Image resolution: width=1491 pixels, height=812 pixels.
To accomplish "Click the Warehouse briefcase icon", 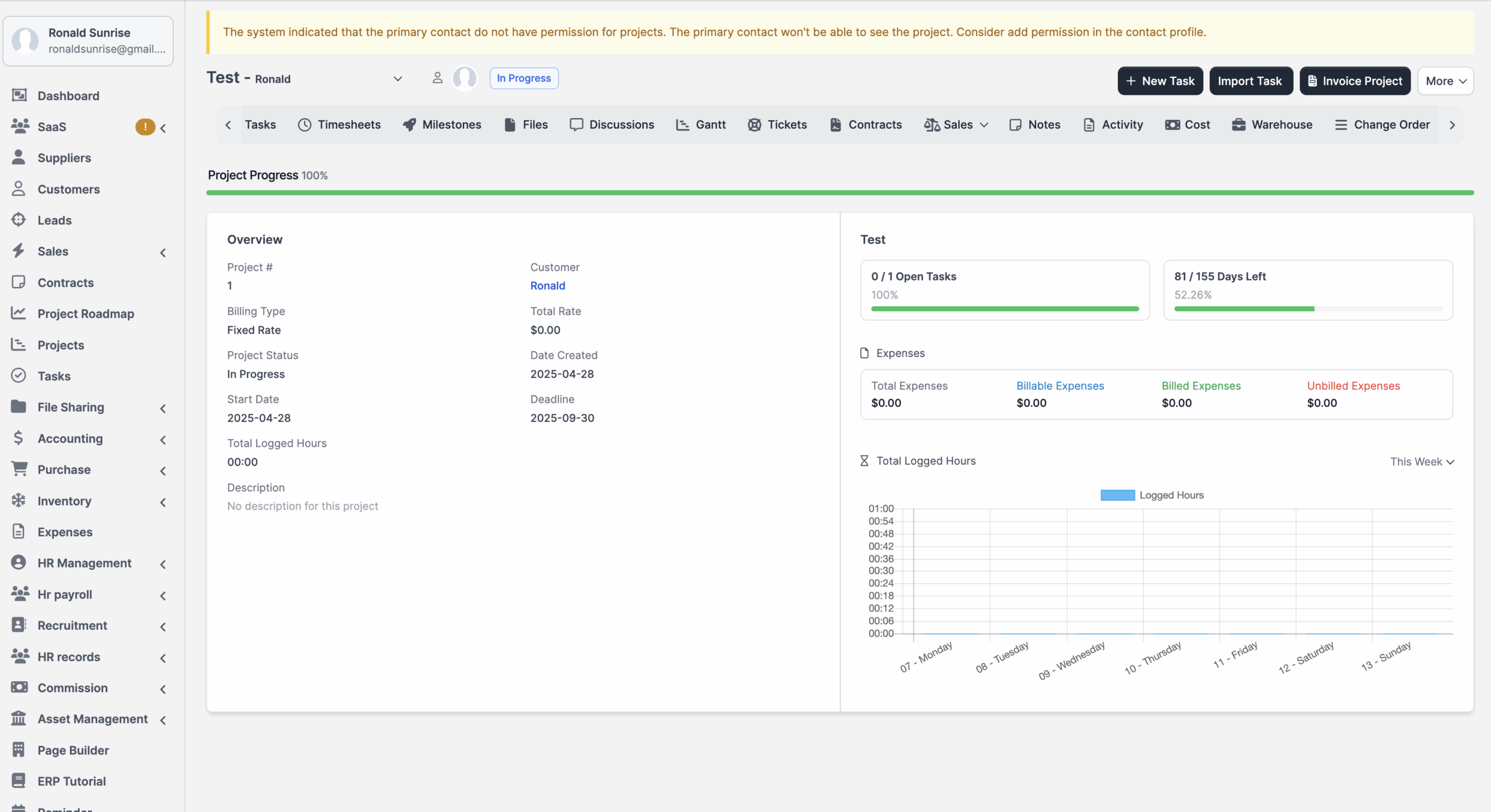I will [x=1239, y=125].
